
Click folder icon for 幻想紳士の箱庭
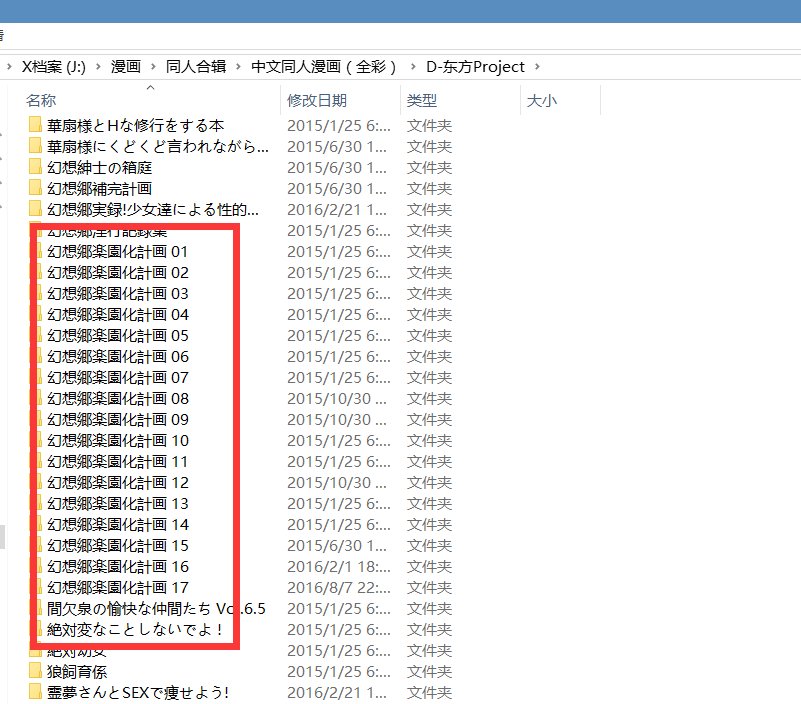pos(36,167)
